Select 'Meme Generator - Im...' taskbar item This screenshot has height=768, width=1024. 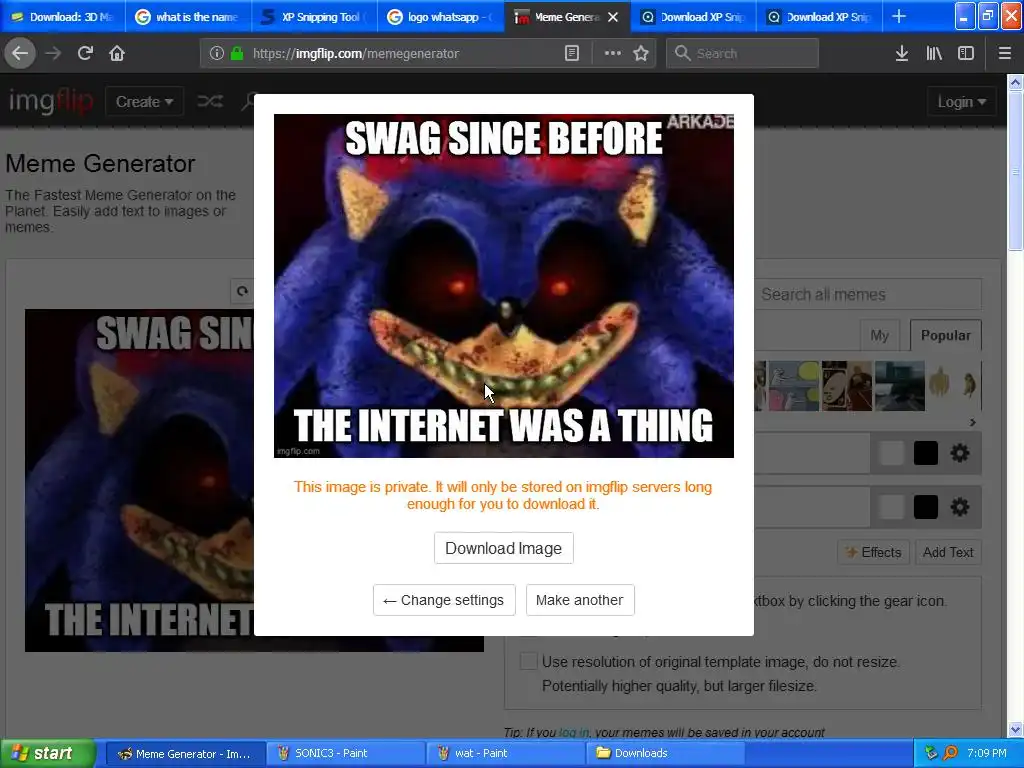pos(185,753)
